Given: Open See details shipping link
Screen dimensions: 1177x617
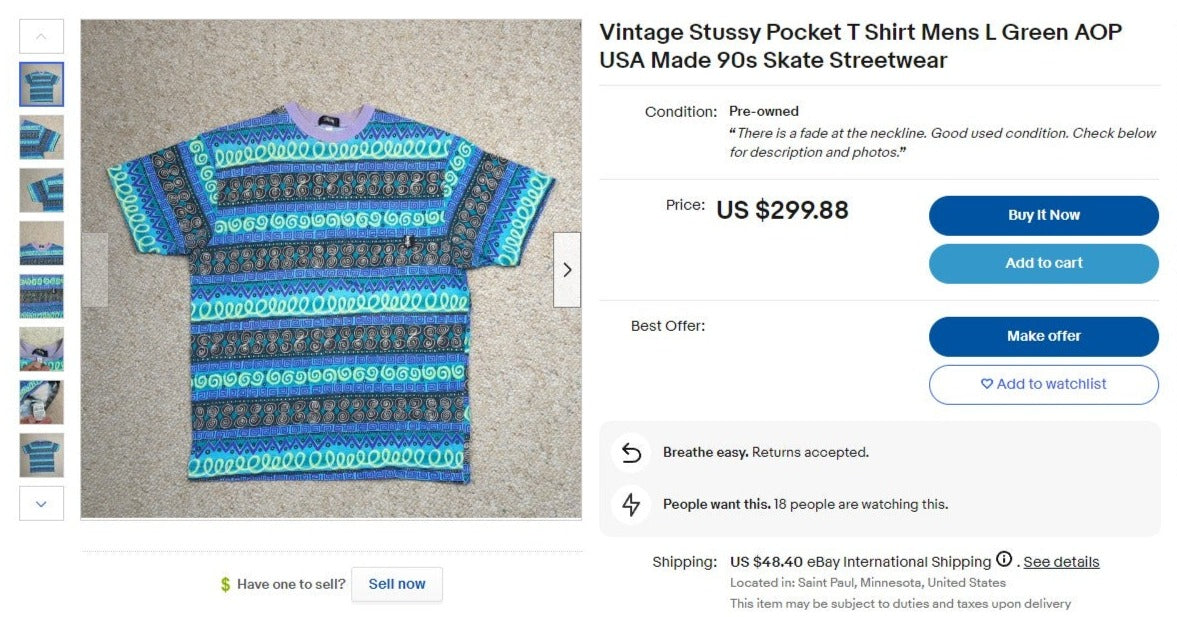Looking at the screenshot, I should [x=1061, y=562].
